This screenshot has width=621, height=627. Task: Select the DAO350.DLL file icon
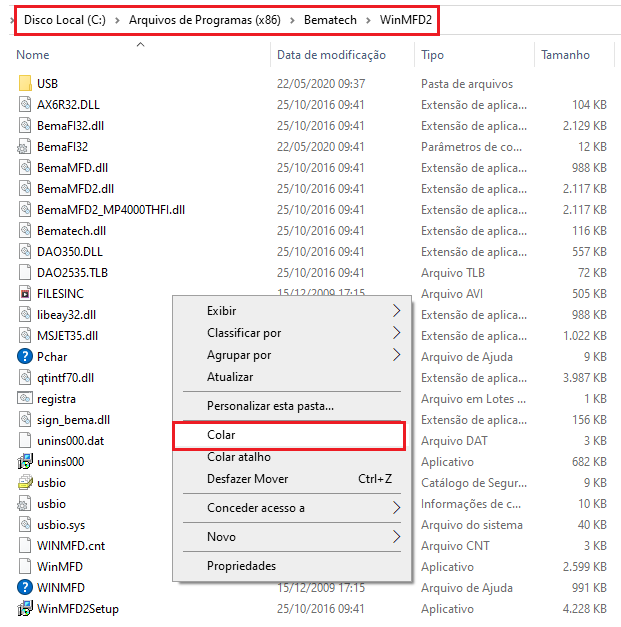(25, 252)
